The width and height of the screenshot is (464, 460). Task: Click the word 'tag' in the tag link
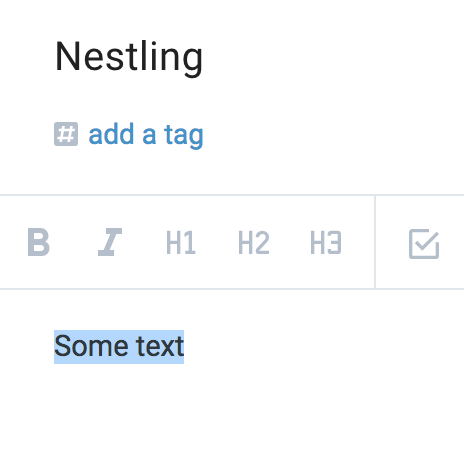[184, 136]
